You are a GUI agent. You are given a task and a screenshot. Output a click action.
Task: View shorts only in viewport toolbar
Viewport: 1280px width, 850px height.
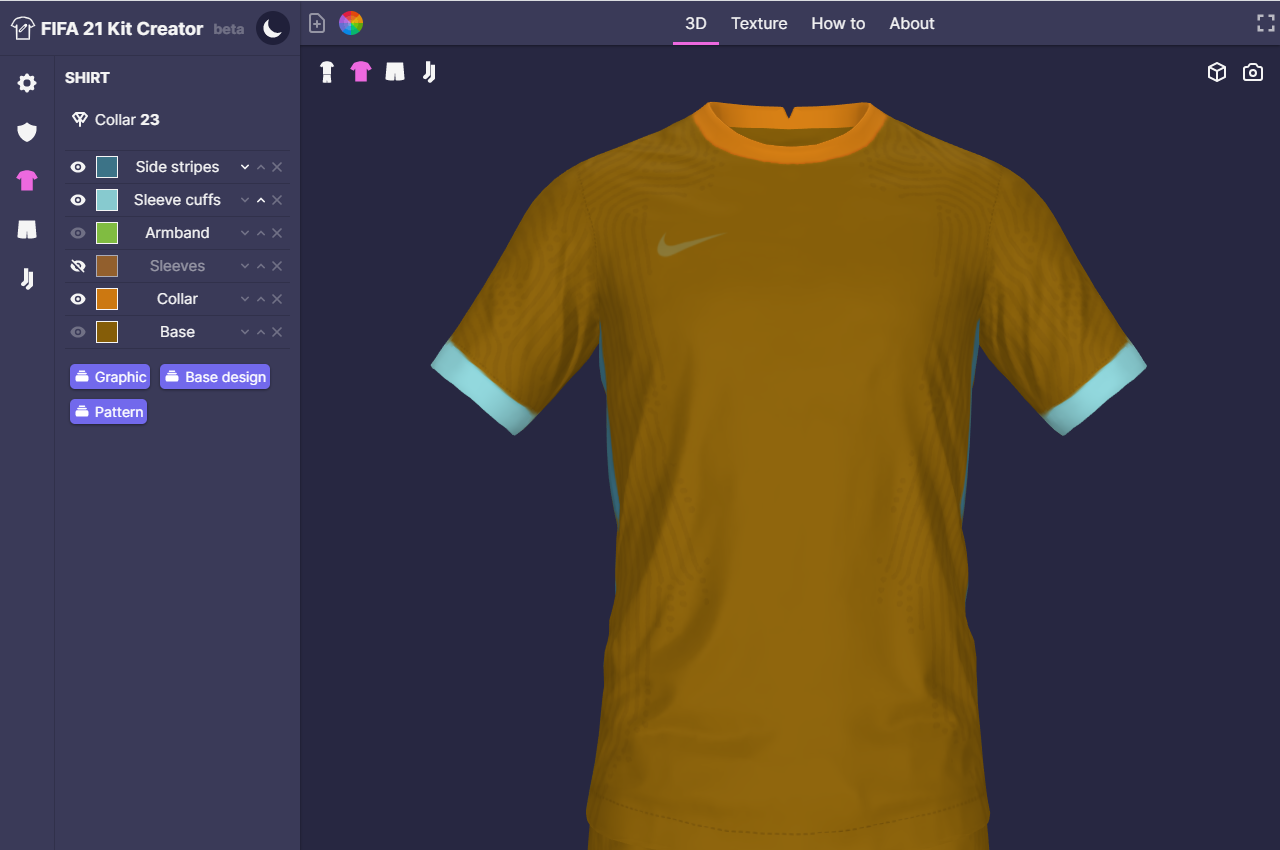point(395,72)
